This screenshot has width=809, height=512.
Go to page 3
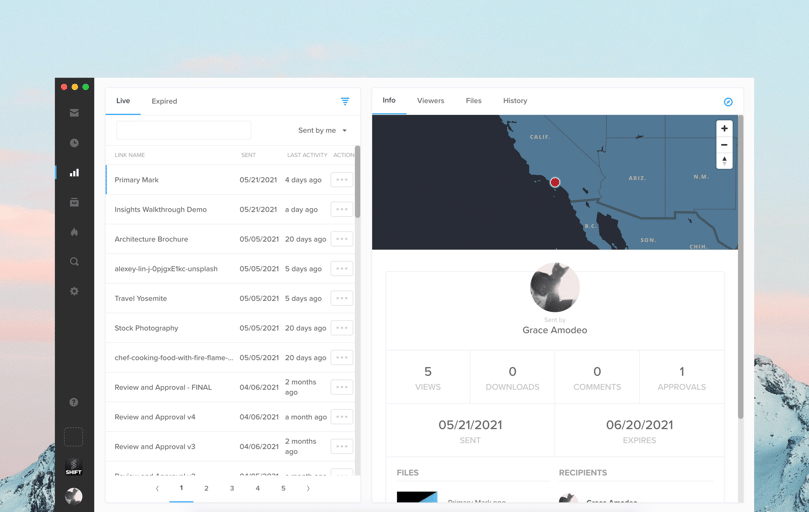pos(232,488)
